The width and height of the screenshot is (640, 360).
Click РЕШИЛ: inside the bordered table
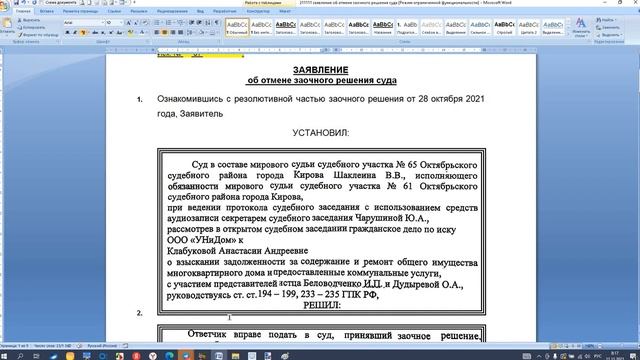[x=322, y=305]
